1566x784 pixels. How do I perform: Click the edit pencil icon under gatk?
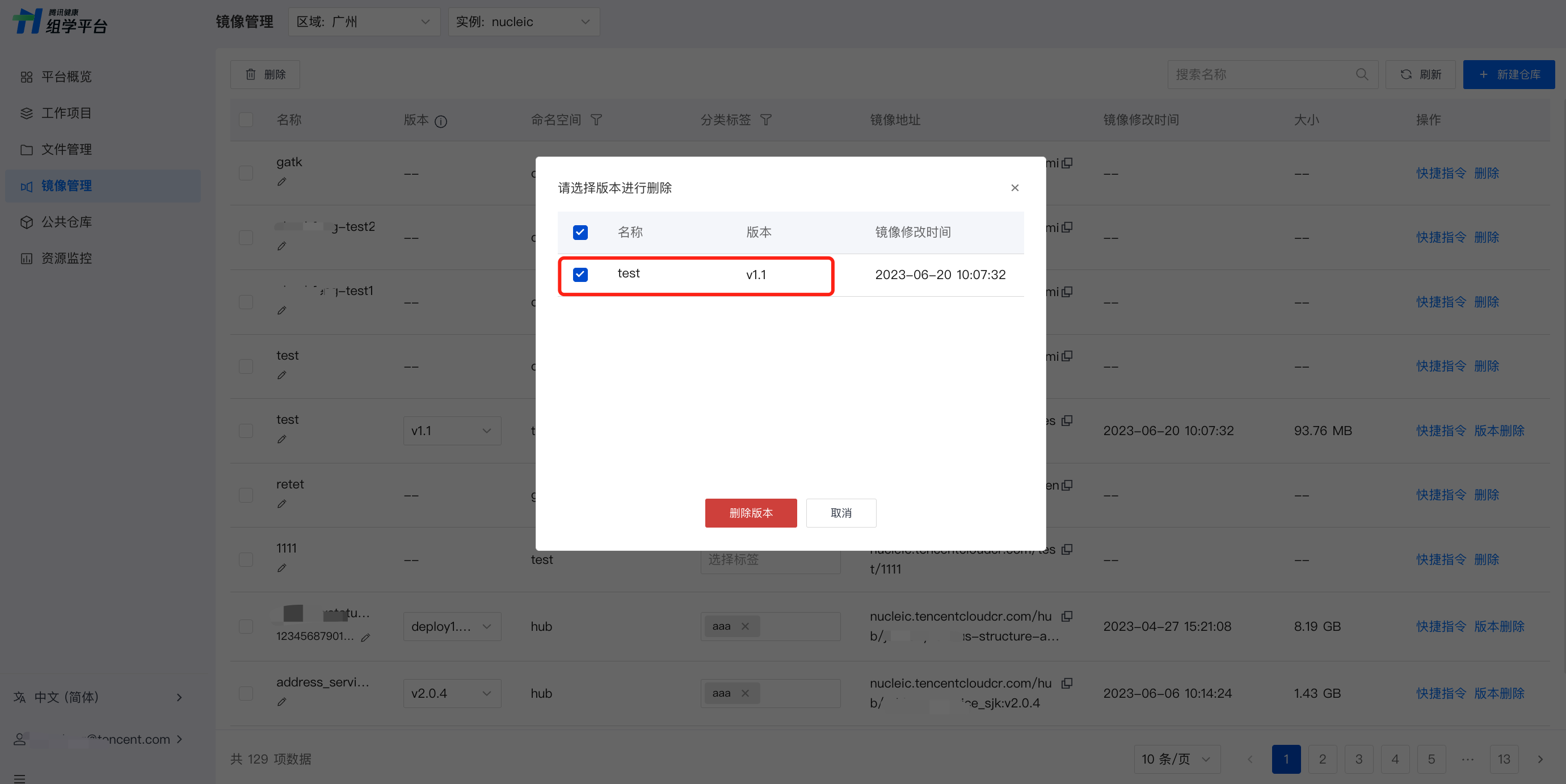281,182
